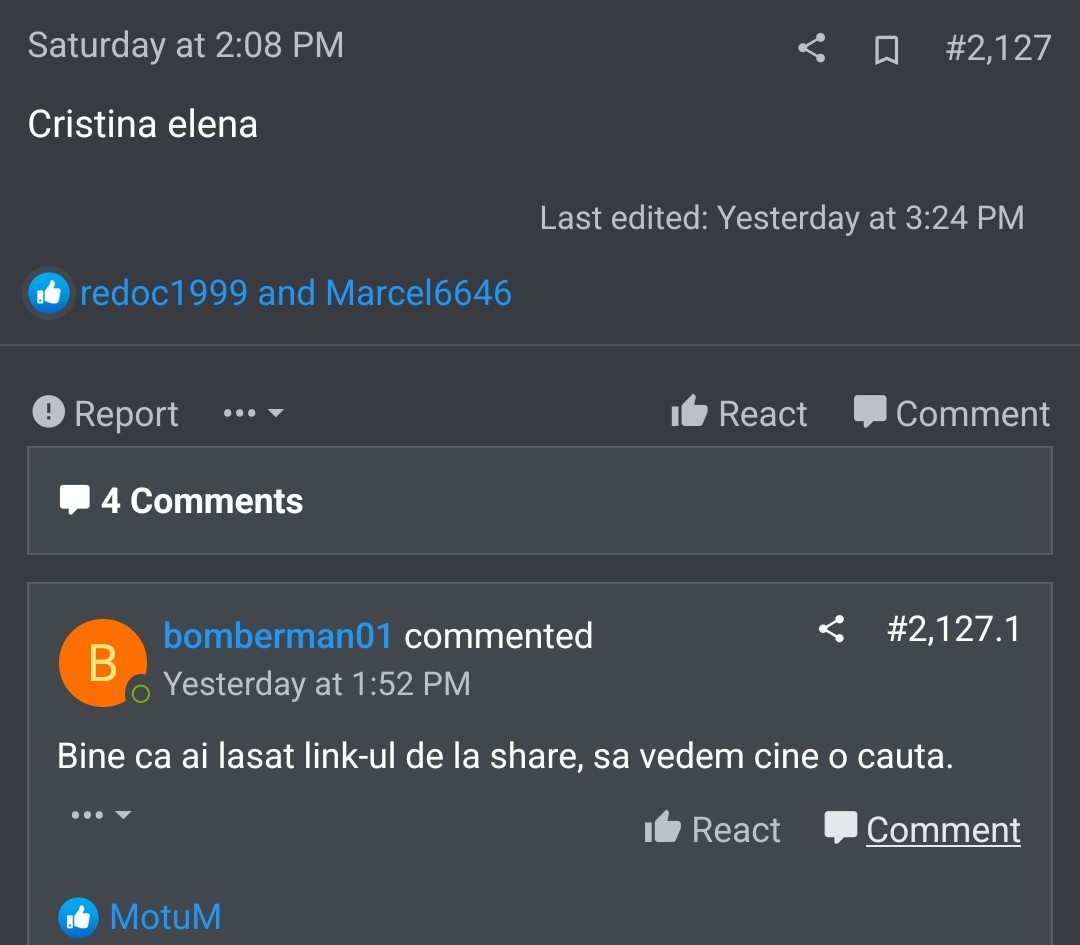Reply using the underlined Comment link
Screen dimensions: 1080x945
(943, 829)
